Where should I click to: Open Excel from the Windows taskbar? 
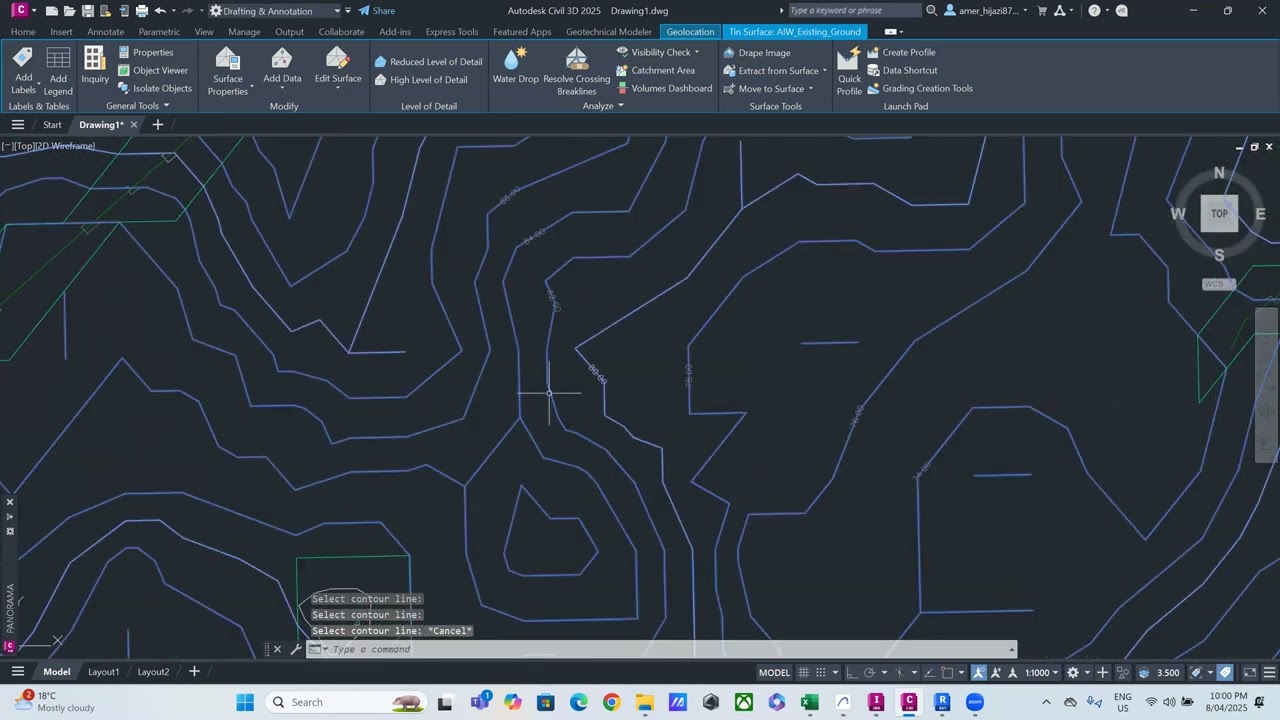click(810, 702)
